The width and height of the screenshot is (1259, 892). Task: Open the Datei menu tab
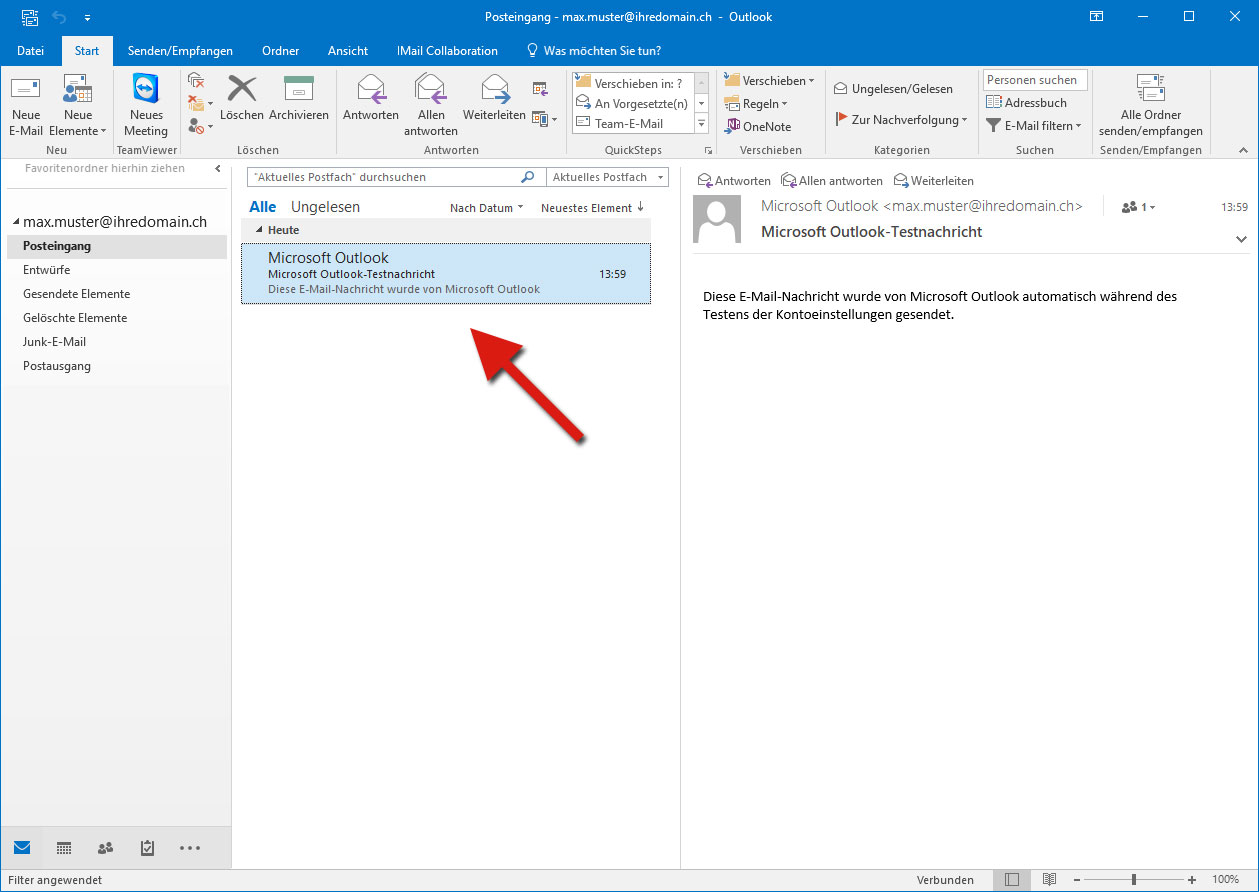(31, 51)
